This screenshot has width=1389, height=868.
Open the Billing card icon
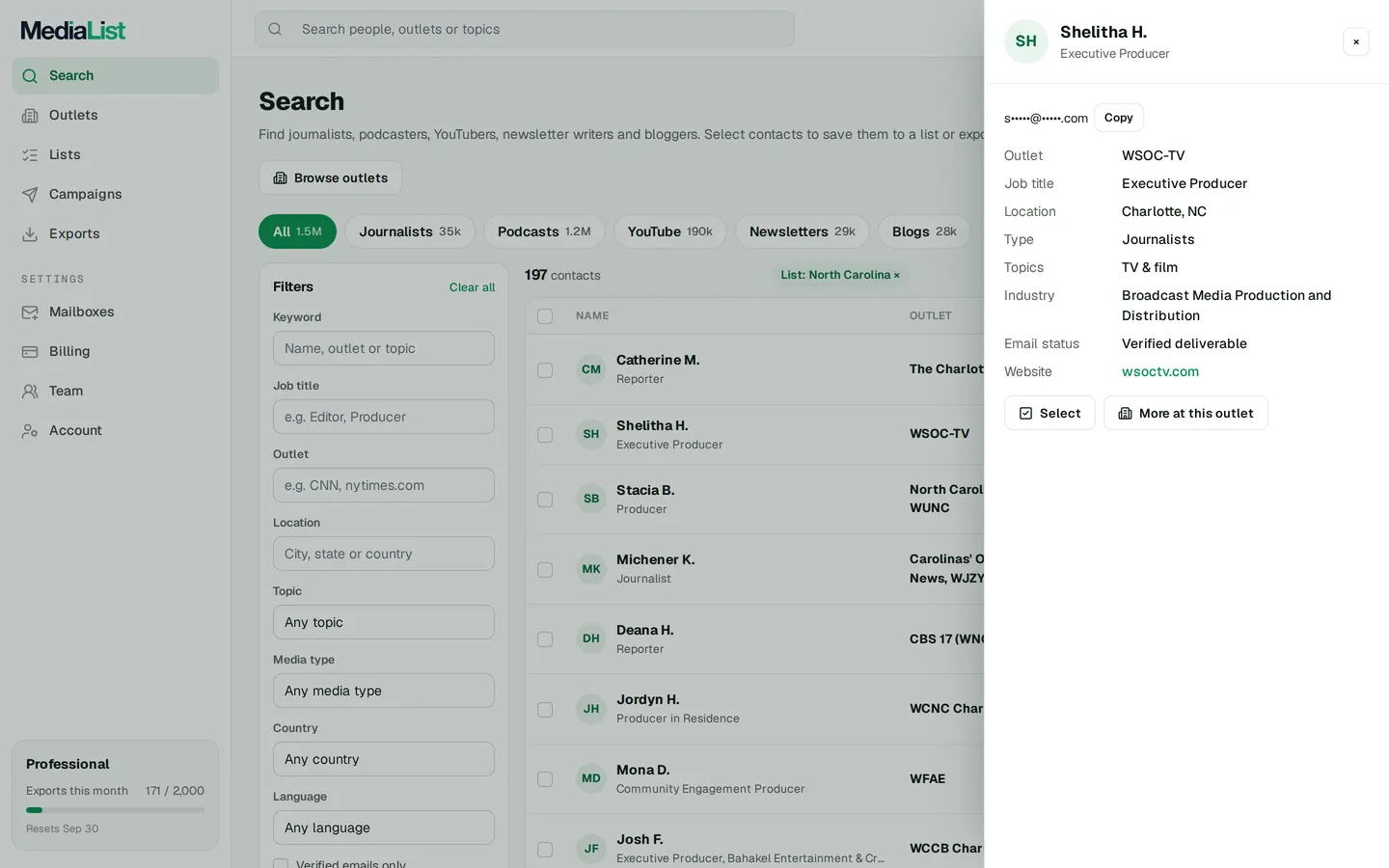30,352
